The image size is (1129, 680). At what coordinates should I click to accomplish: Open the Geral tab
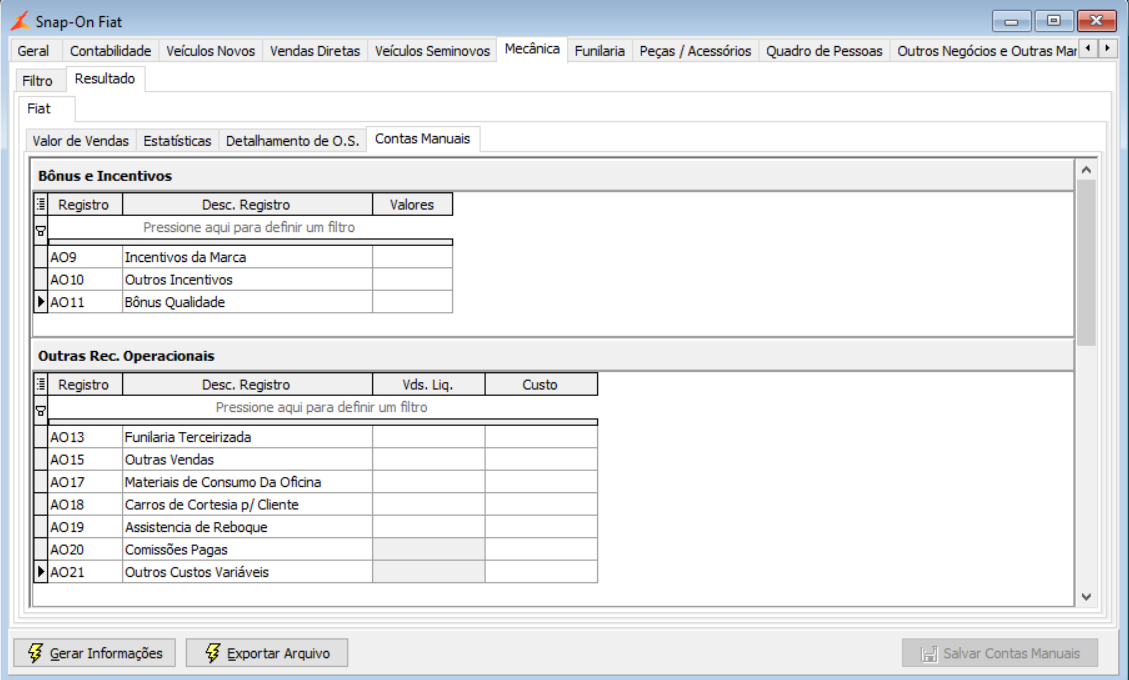tap(33, 50)
